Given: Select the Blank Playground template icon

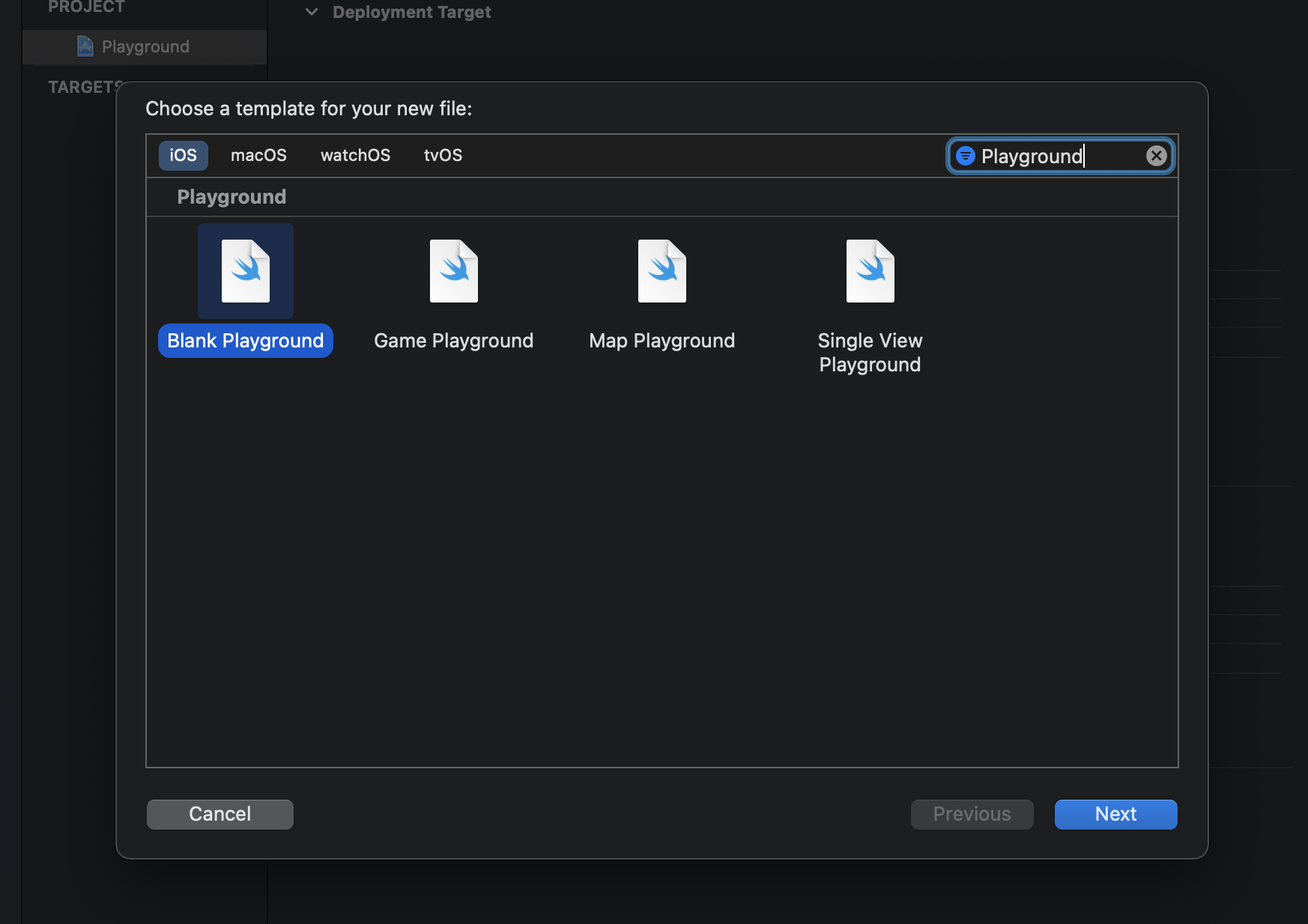Looking at the screenshot, I should [x=246, y=271].
